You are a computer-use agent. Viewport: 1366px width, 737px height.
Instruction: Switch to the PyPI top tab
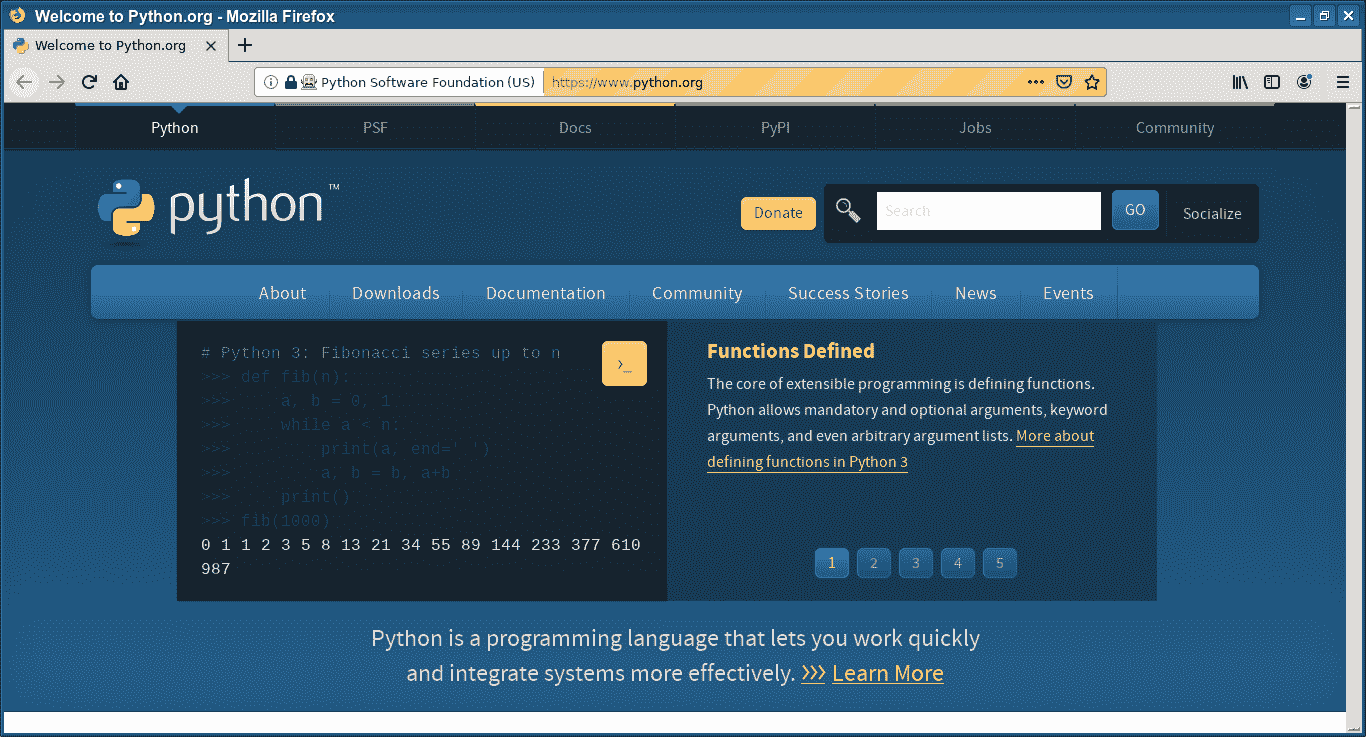tap(775, 127)
